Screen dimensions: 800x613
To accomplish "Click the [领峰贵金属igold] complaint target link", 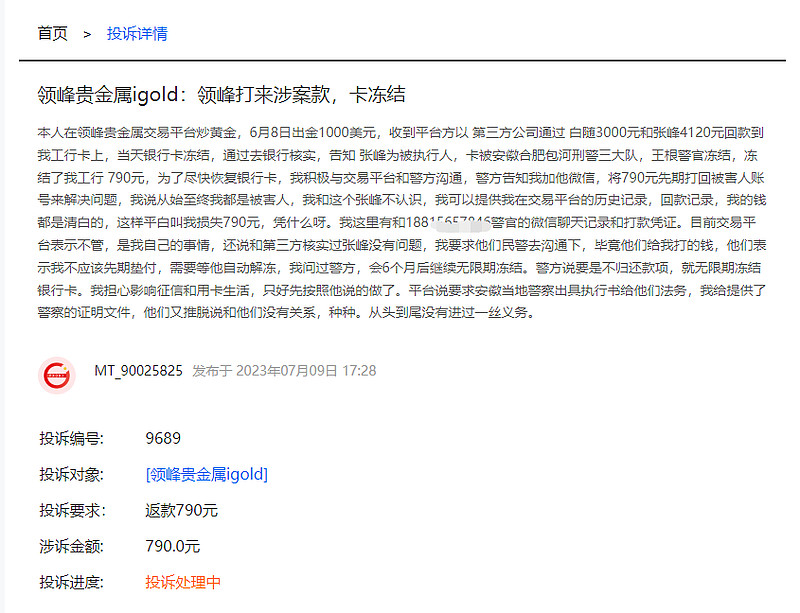I will pos(207,474).
